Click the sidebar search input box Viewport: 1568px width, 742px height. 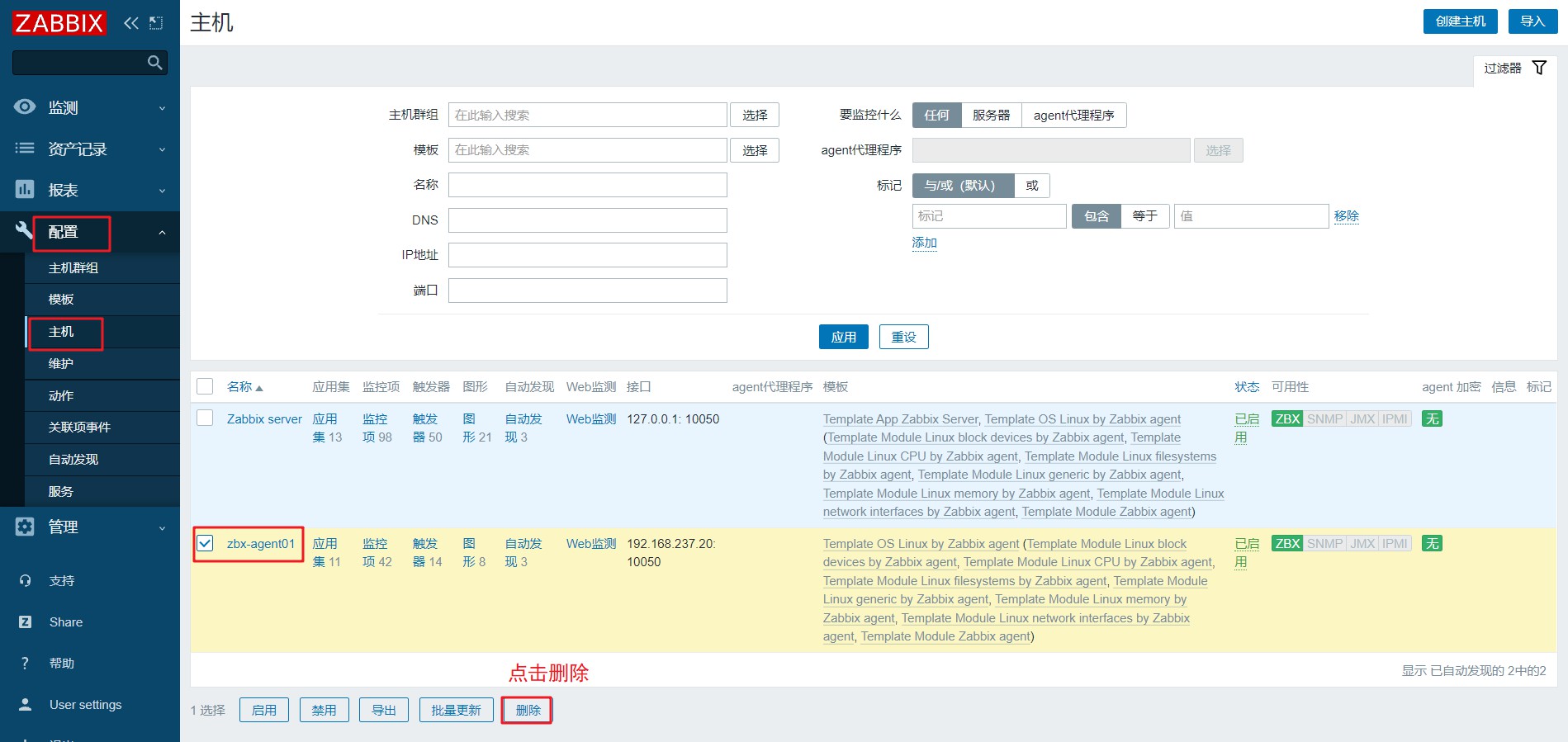coord(90,63)
